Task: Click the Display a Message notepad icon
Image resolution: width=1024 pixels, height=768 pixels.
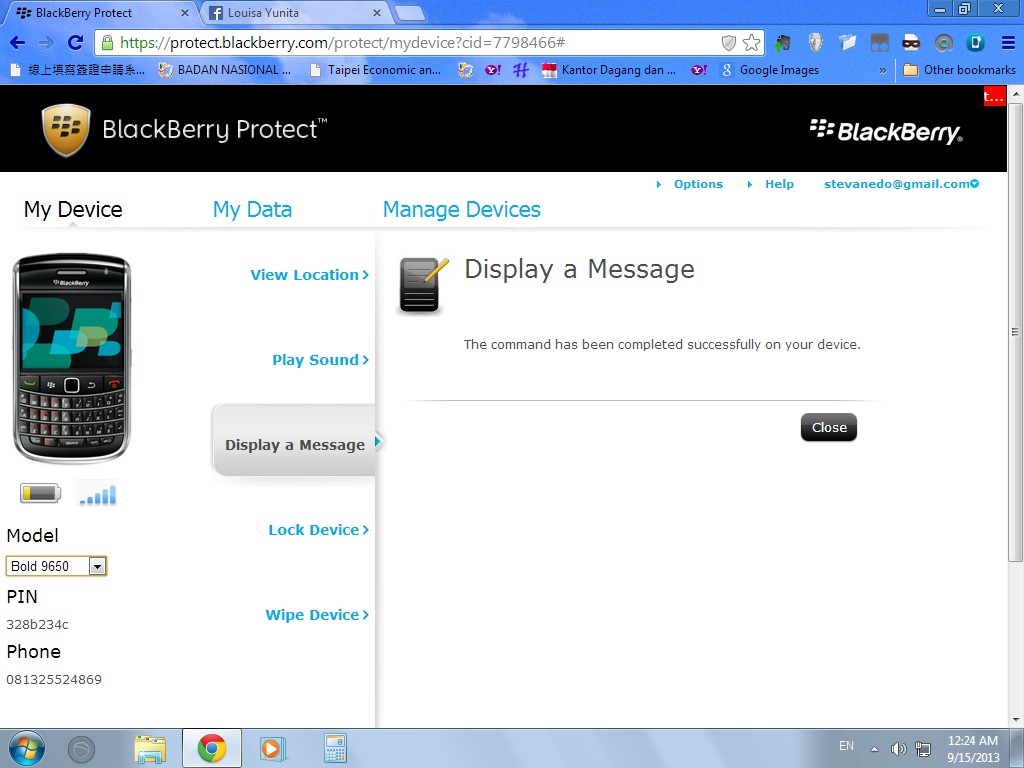Action: [423, 285]
